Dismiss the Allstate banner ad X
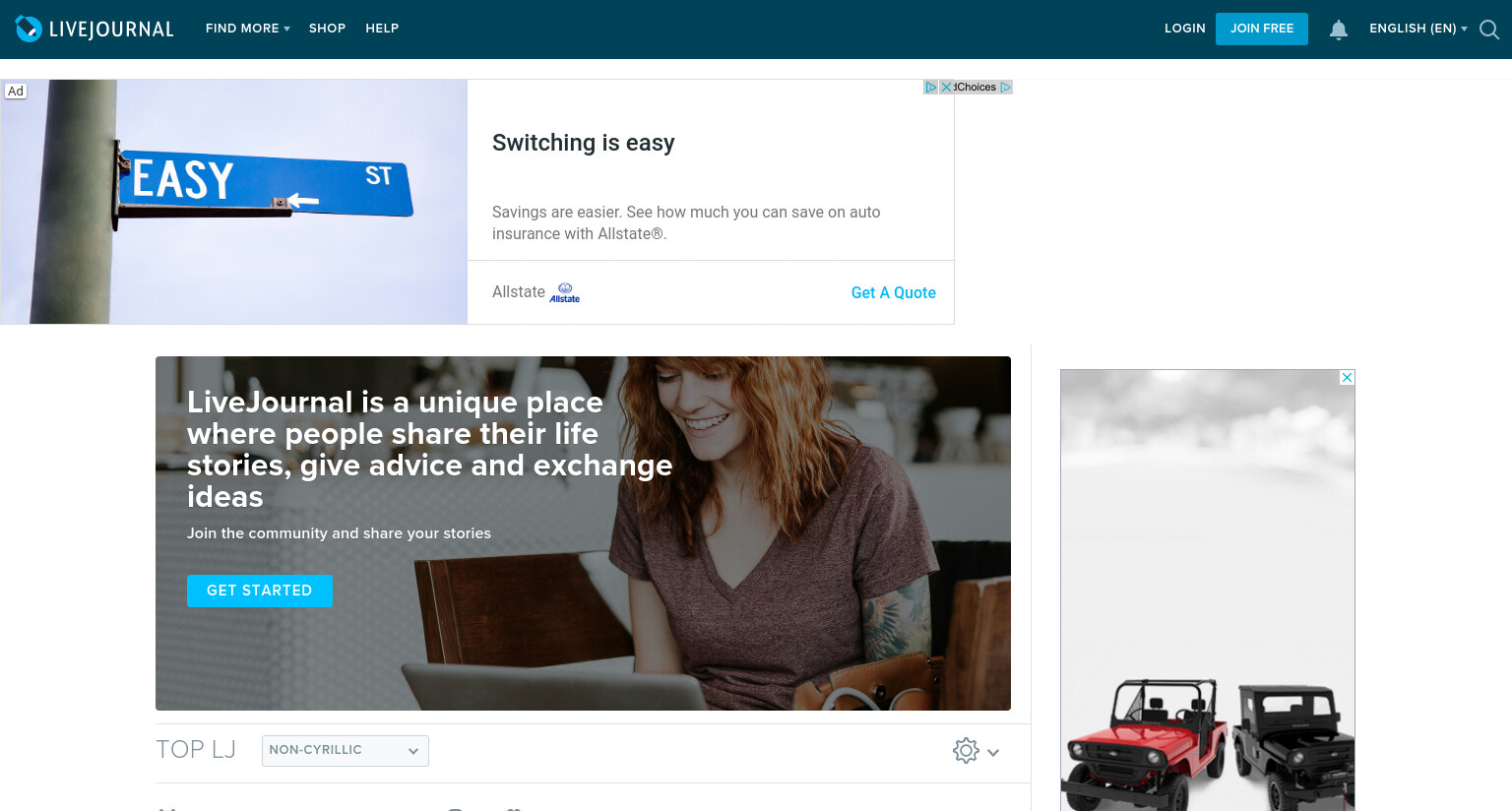Image resolution: width=1512 pixels, height=811 pixels. tap(946, 87)
